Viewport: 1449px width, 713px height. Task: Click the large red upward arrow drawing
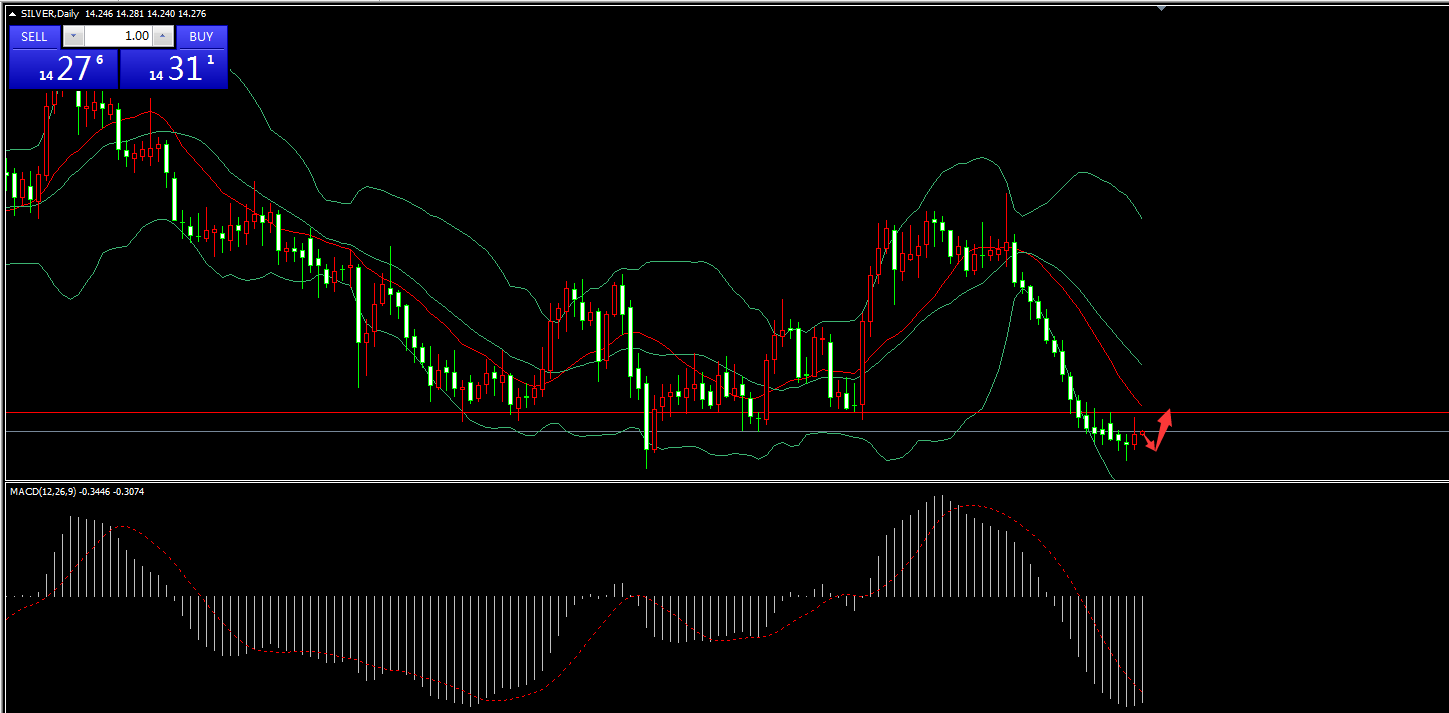click(x=1162, y=428)
